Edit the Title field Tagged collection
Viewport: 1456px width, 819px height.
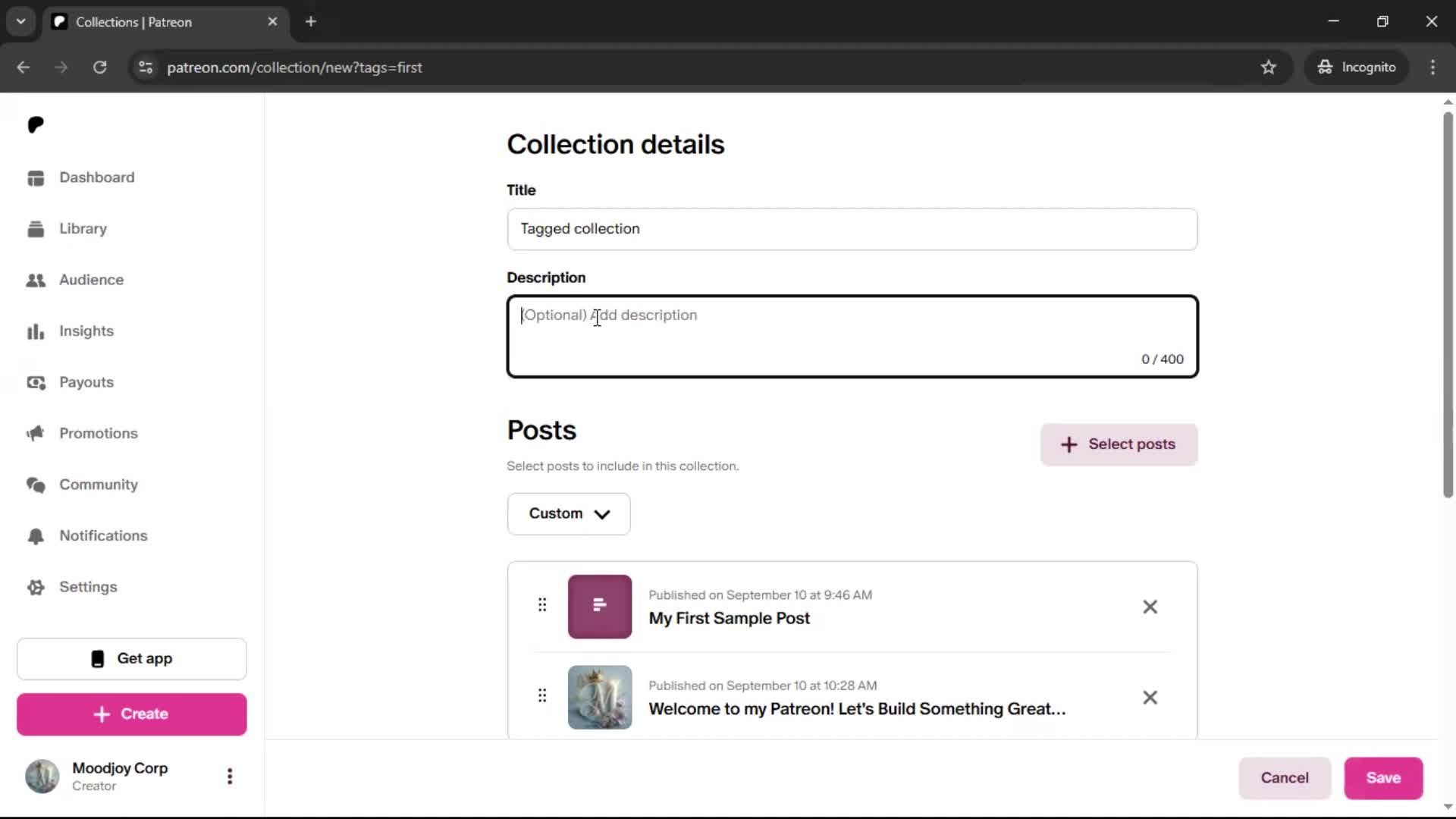tap(852, 229)
